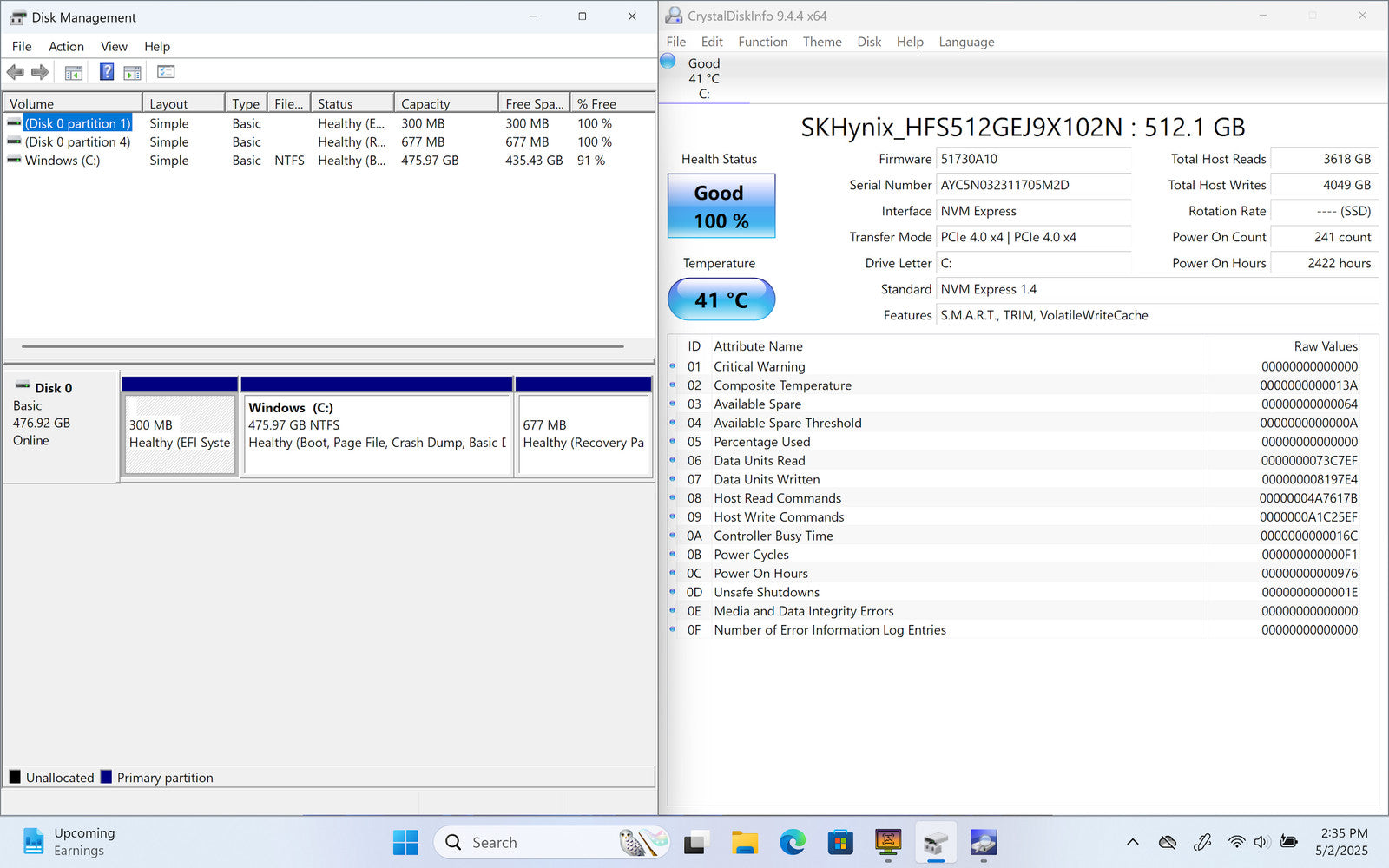Open Task View from taskbar

696,842
